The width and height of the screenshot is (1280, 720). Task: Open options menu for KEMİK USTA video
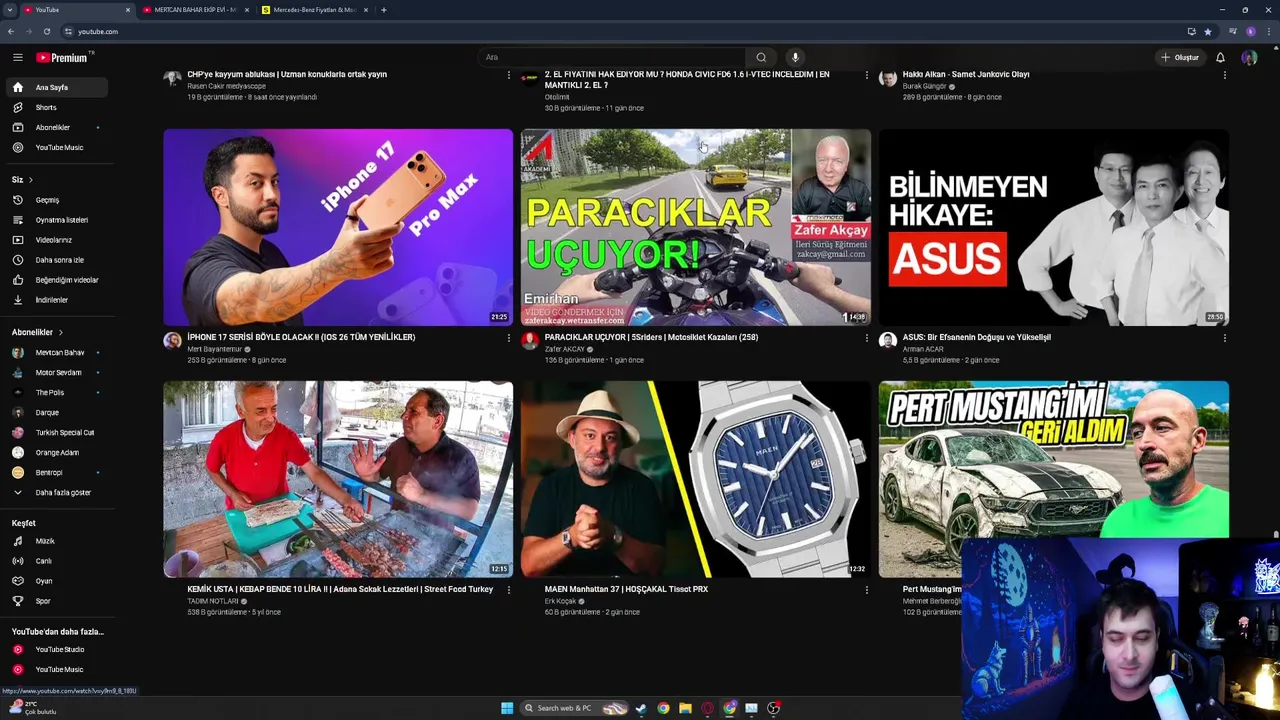click(508, 590)
